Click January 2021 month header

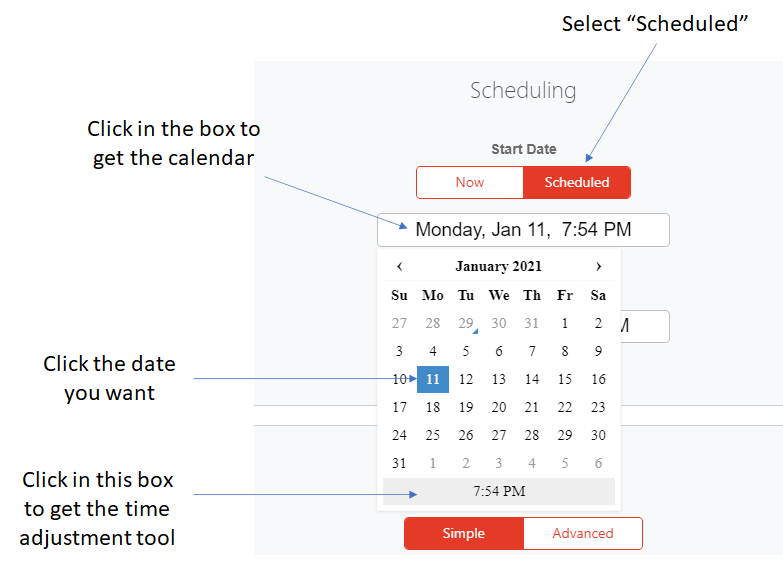click(499, 266)
